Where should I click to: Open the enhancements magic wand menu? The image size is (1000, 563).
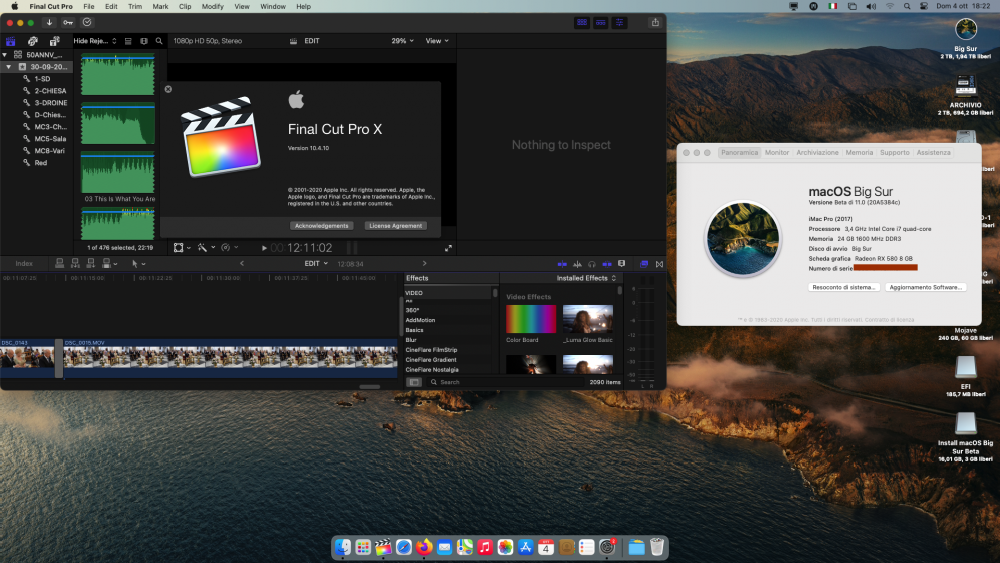click(x=205, y=247)
